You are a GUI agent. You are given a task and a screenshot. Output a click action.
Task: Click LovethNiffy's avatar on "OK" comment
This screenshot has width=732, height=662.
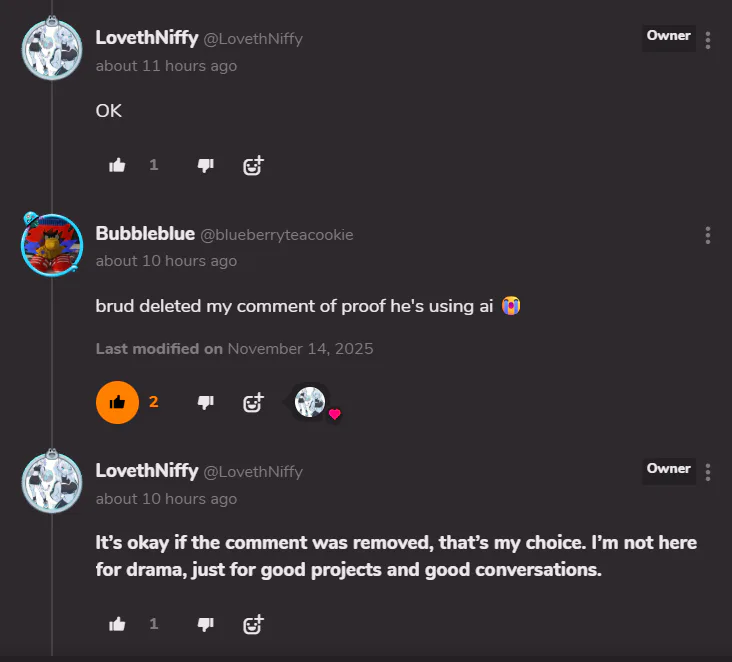51,48
